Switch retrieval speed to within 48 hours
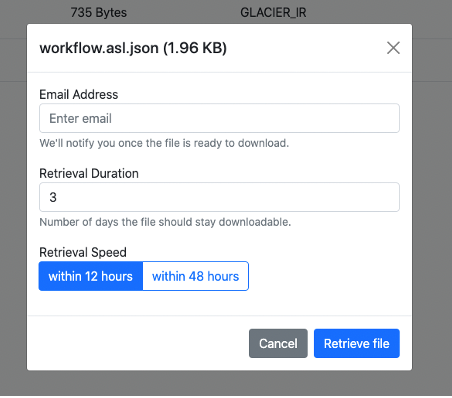This screenshot has height=398, width=452. pos(196,276)
